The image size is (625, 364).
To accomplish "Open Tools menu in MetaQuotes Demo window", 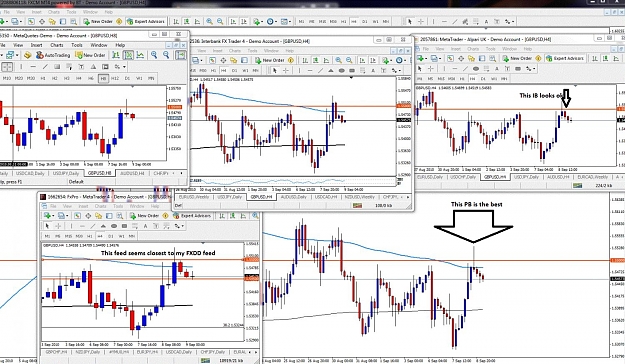I will (x=77, y=45).
